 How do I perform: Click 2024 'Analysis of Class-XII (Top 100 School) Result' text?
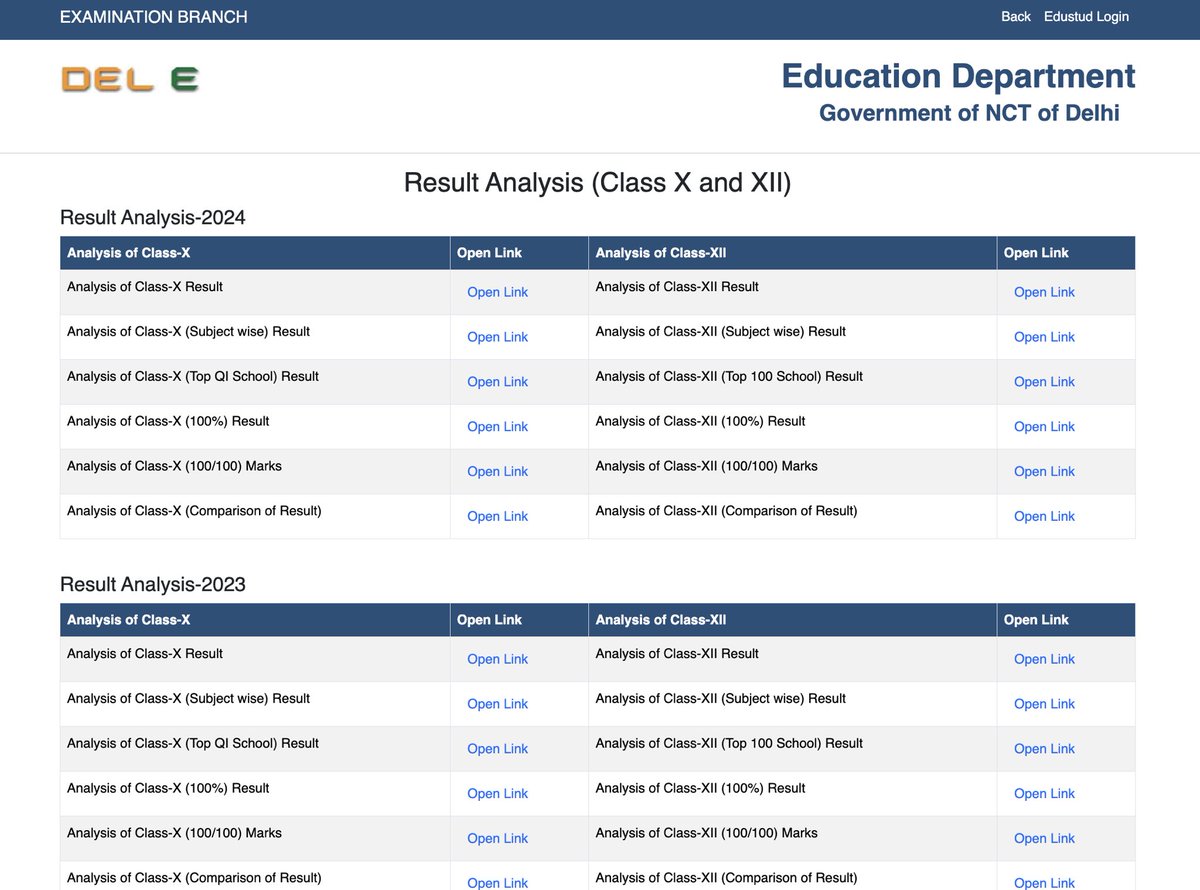click(729, 376)
